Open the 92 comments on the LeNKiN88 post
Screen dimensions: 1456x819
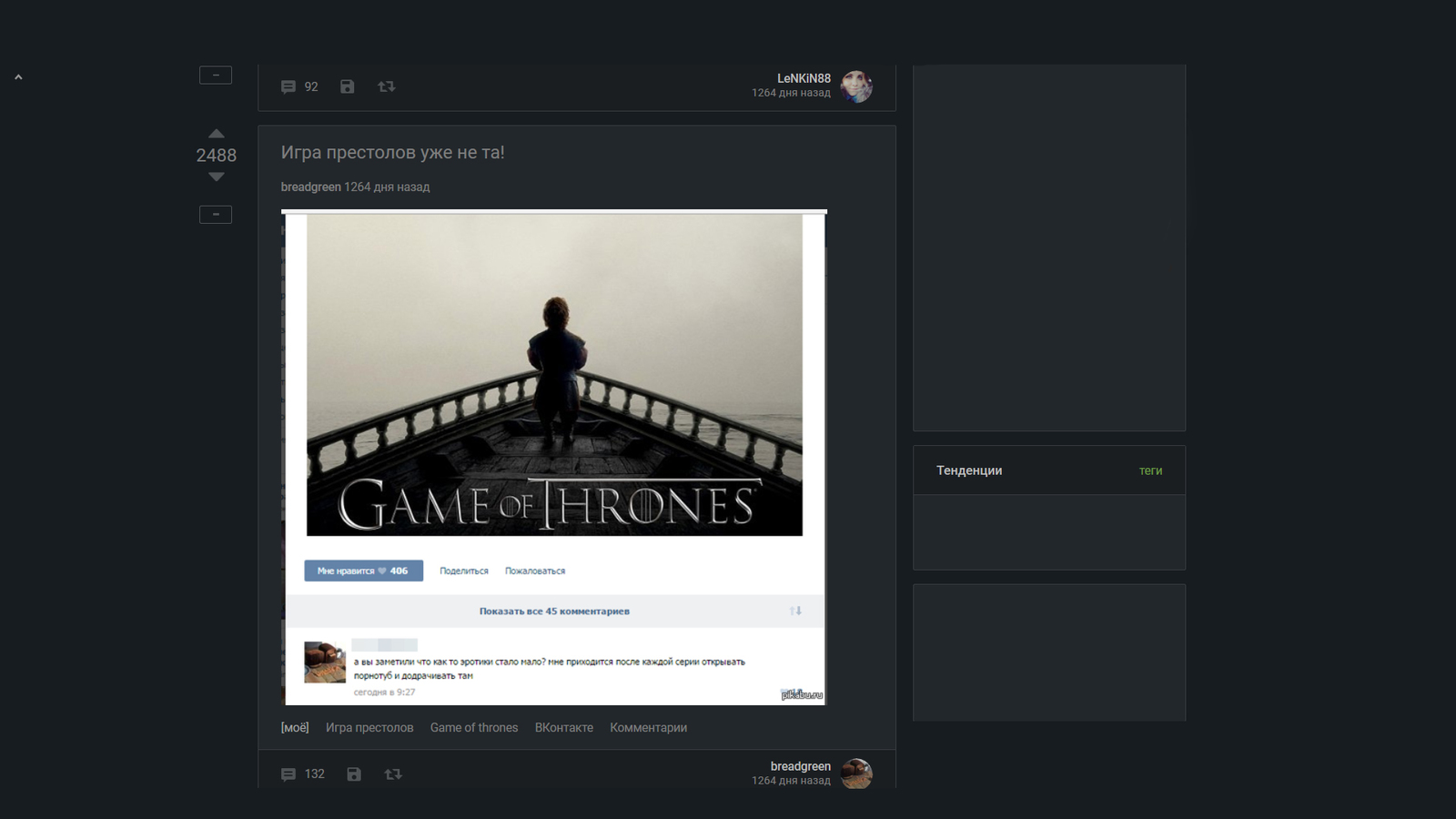point(299,86)
